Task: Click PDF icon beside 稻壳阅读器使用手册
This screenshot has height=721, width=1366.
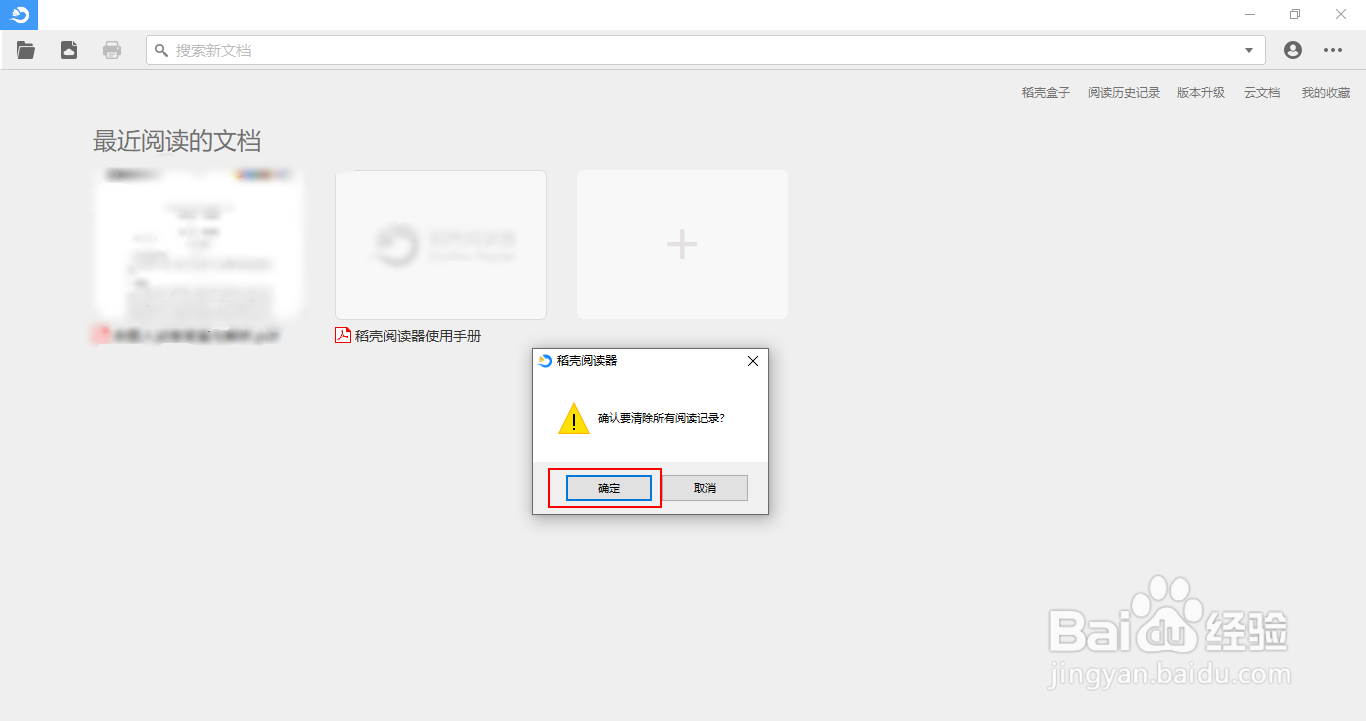Action: pos(343,335)
